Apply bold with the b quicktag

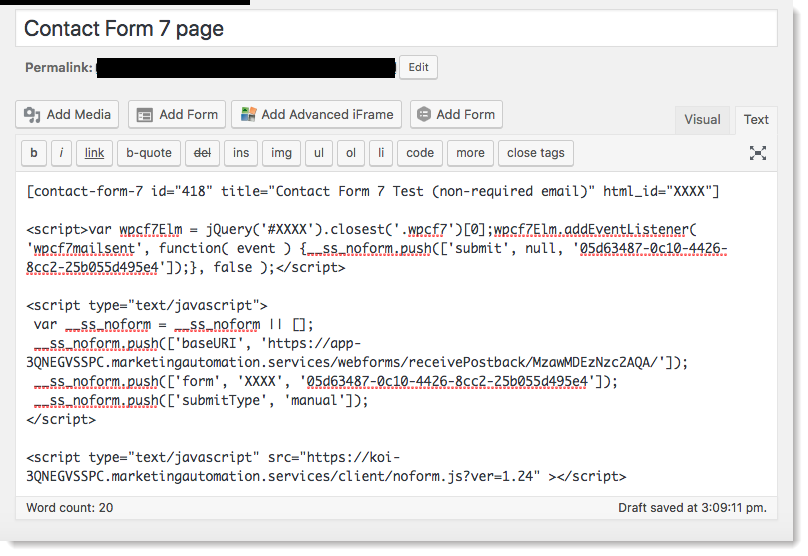[x=34, y=153]
